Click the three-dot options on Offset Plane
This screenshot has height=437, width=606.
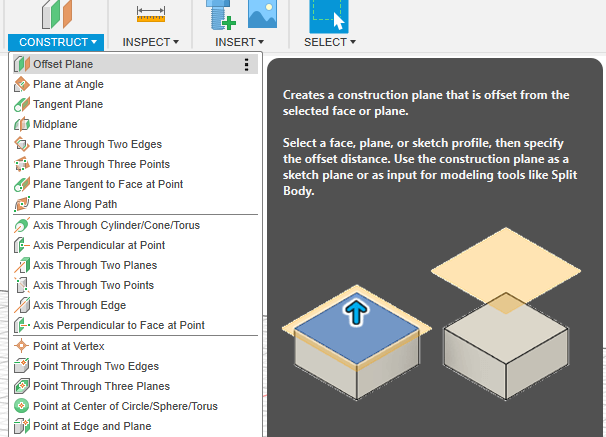(246, 64)
